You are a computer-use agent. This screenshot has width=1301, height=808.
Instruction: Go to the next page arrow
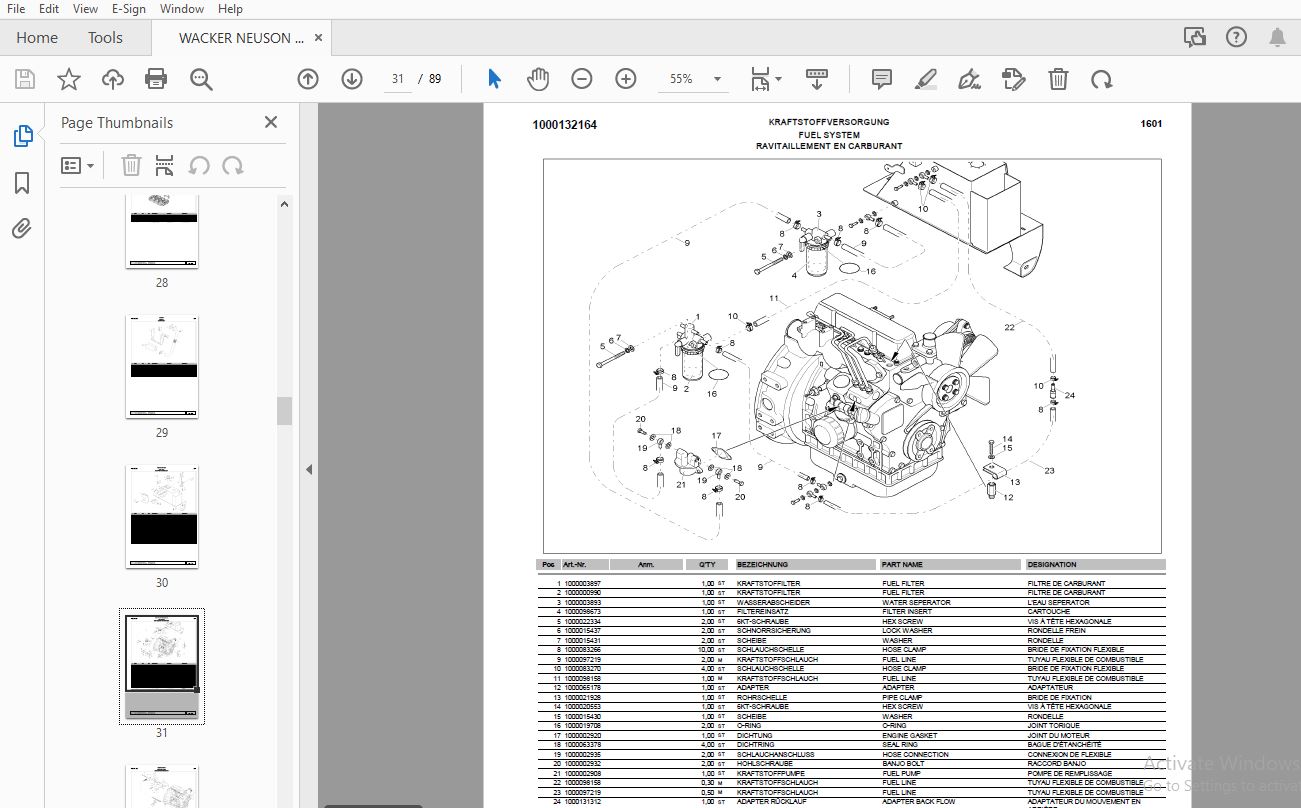click(x=352, y=79)
